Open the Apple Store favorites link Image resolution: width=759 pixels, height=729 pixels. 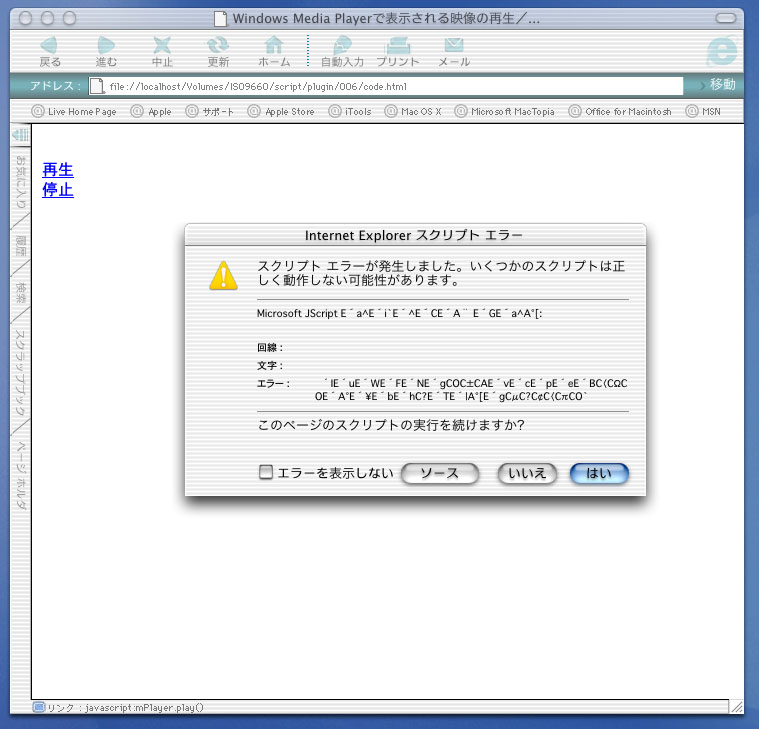[x=281, y=111]
